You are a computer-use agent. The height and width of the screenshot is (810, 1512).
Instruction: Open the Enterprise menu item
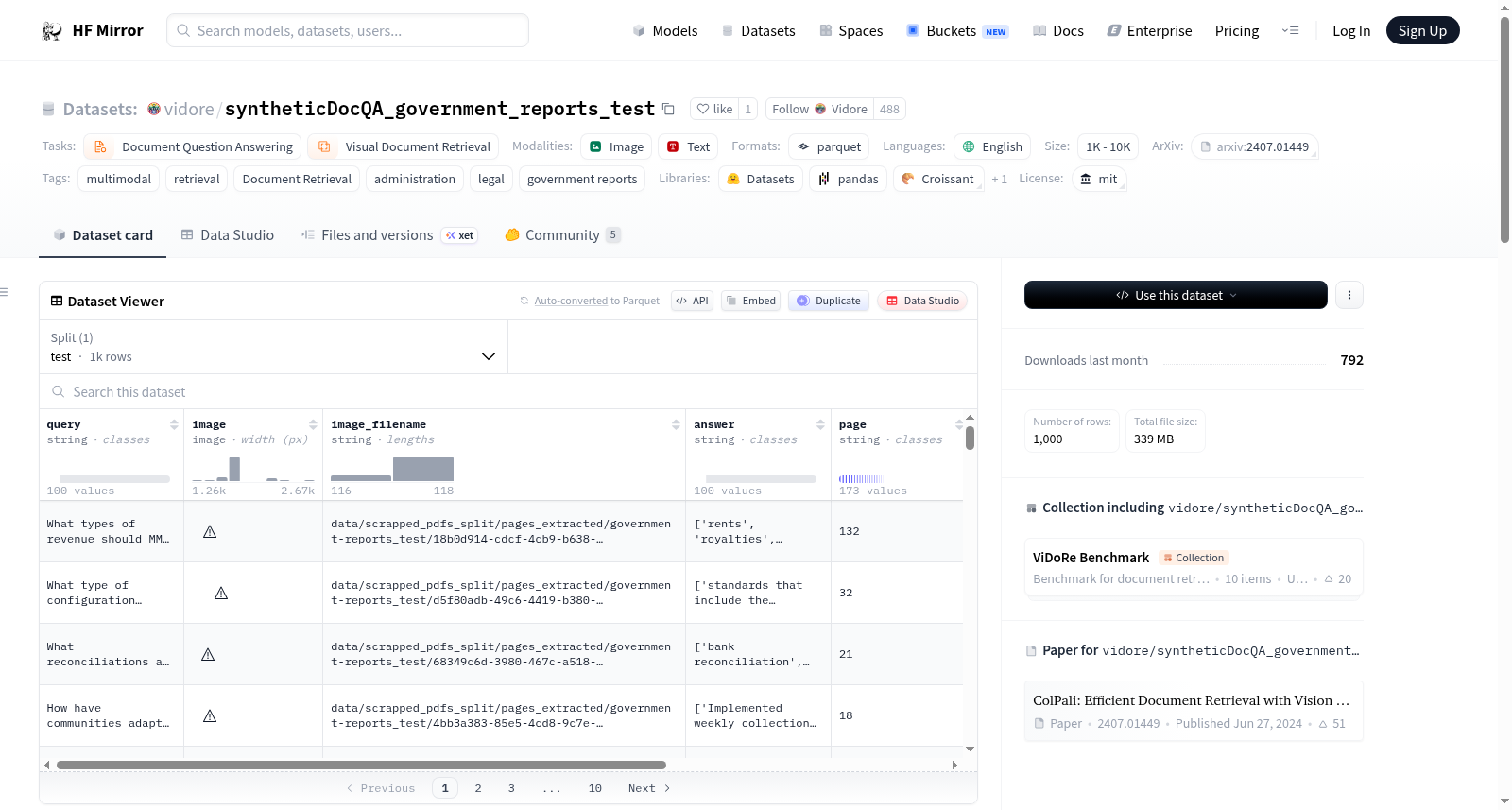click(1149, 30)
